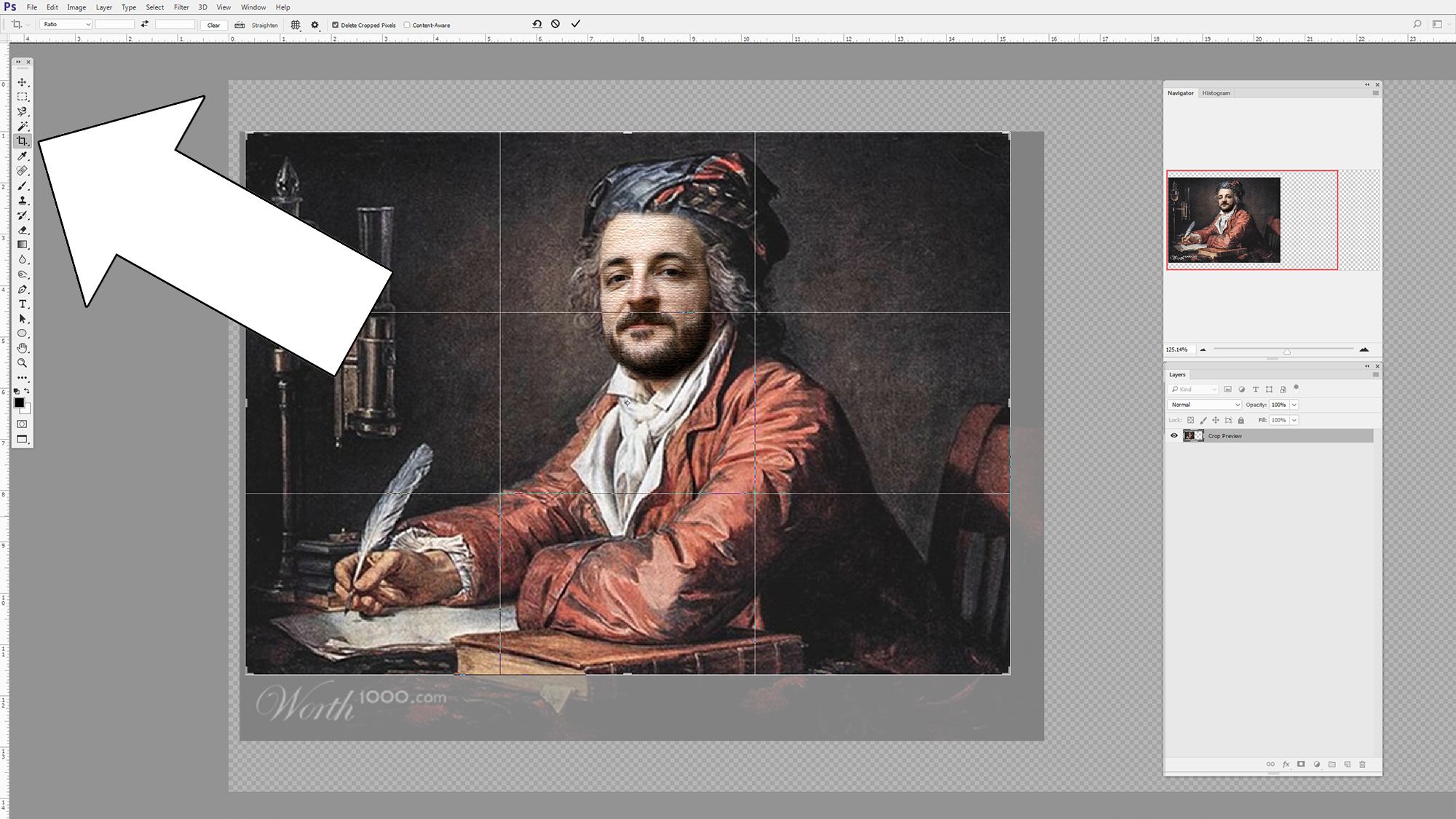Select the Magic Wand tool
Image resolution: width=1456 pixels, height=819 pixels.
pos(23,127)
